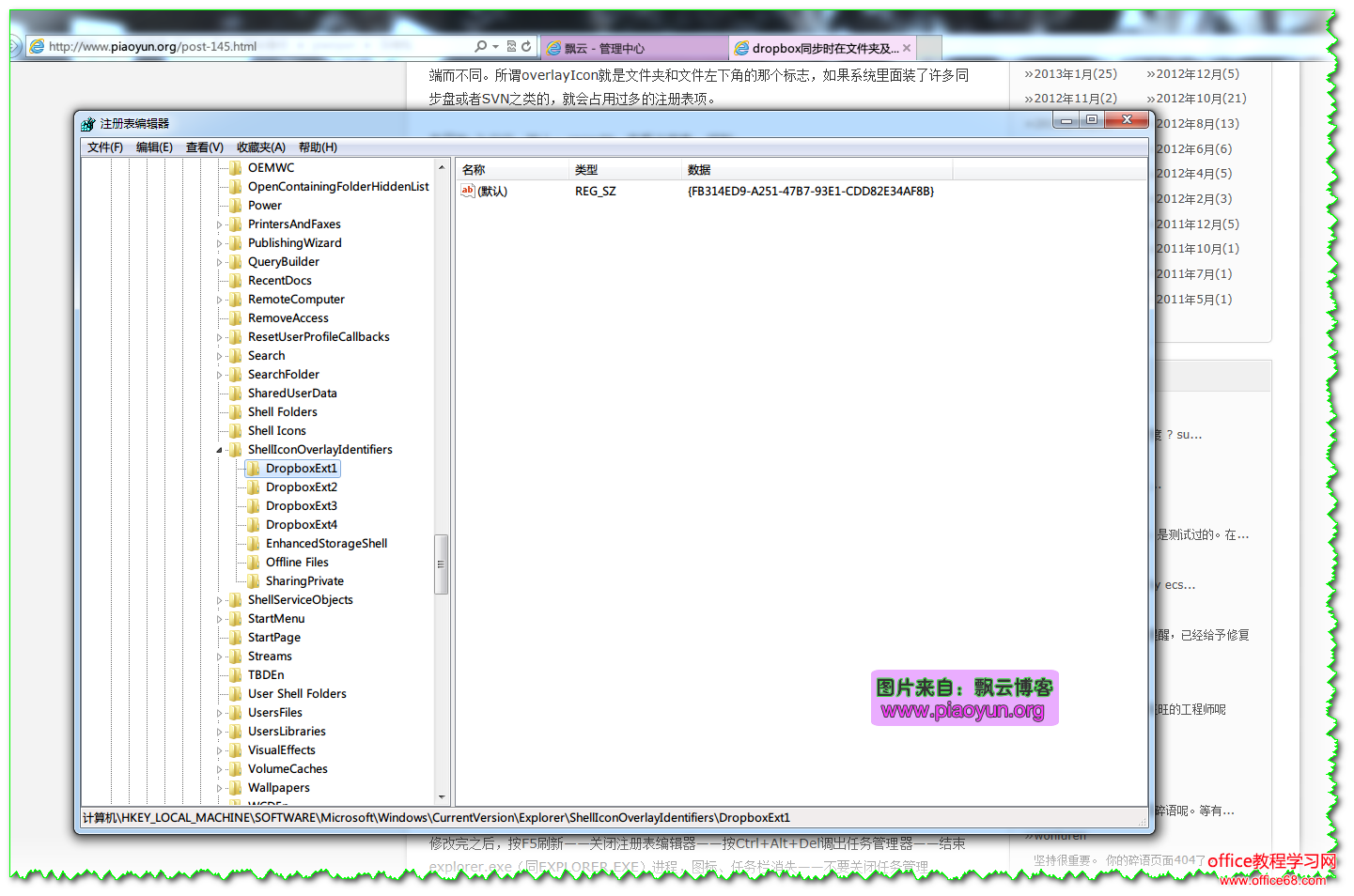Screen dimensions: 1354x896
Task: Click the magnifier search icon in address bar
Action: click(x=481, y=46)
